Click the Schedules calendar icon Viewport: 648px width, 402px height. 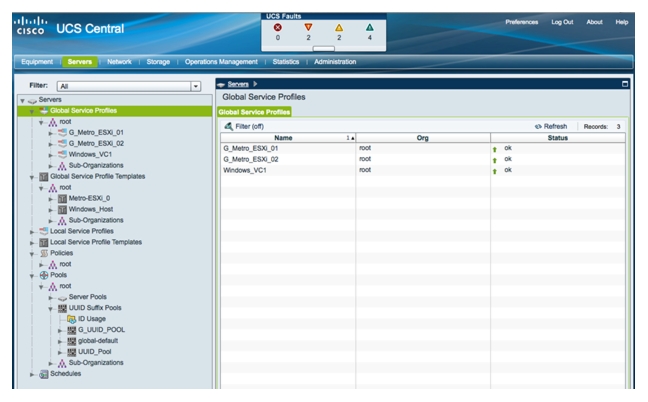tap(44, 374)
